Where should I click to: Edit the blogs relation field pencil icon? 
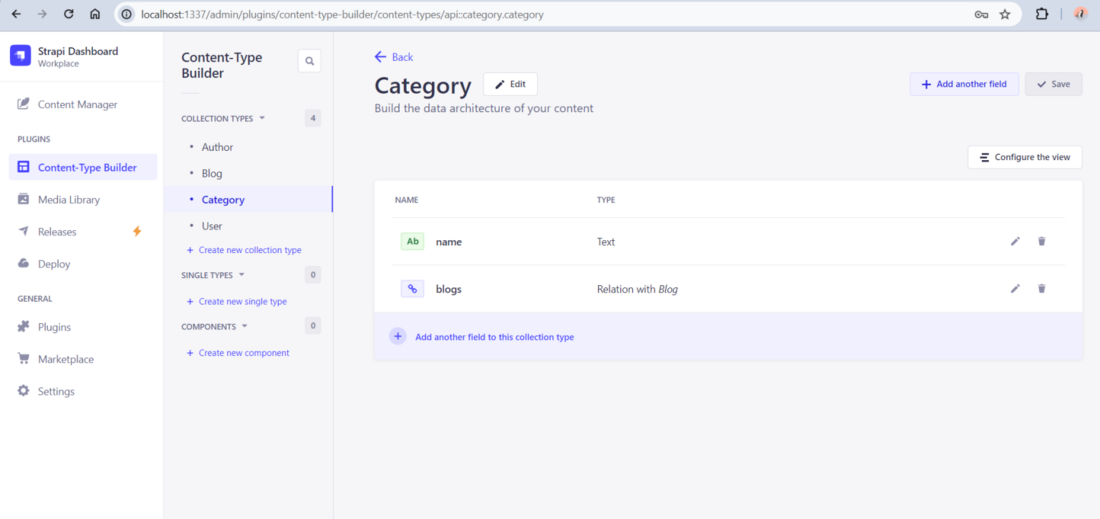1015,289
